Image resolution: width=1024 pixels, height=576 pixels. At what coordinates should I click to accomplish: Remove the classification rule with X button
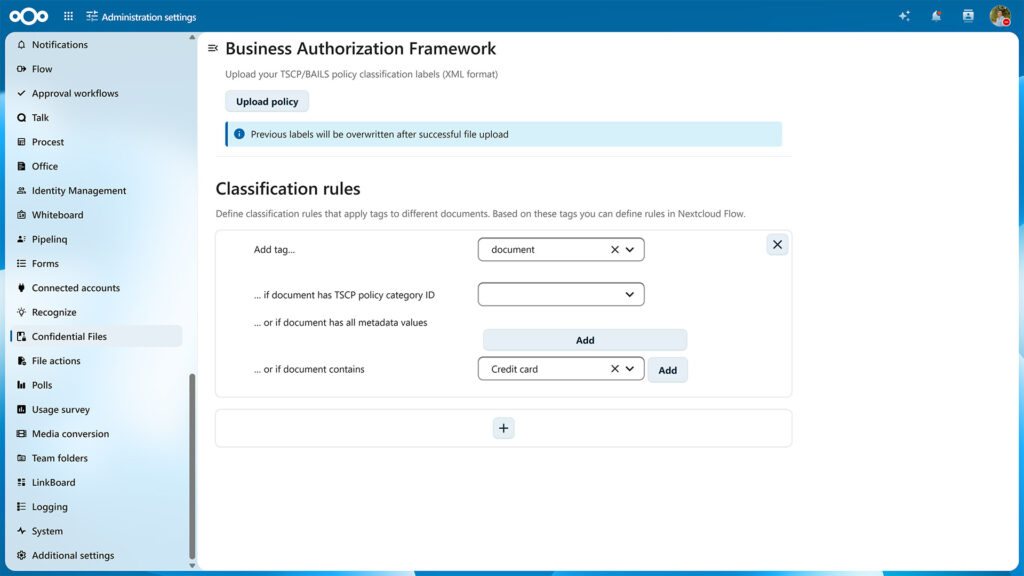coord(777,245)
